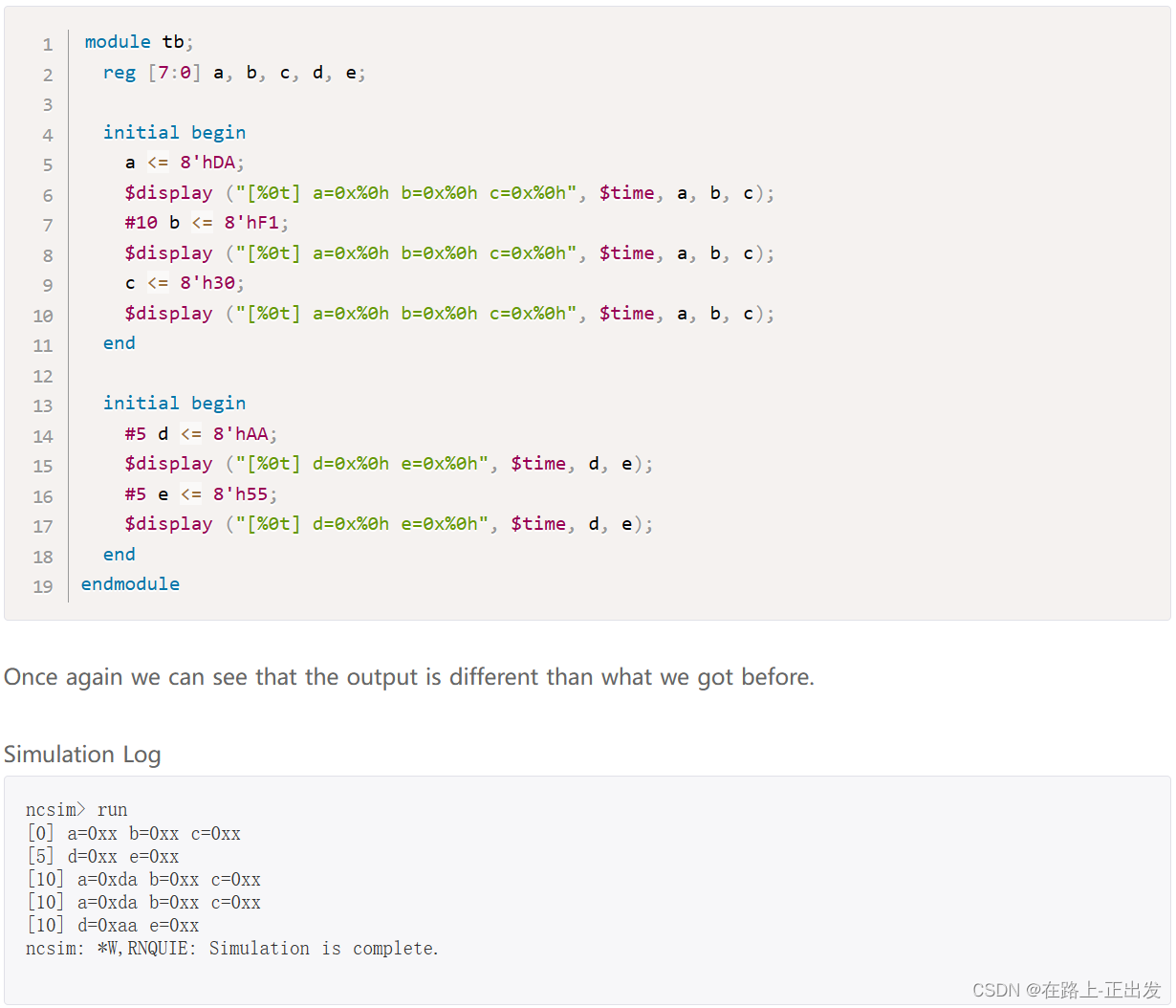The width and height of the screenshot is (1176, 1008).
Task: Click line number 19 in the gutter
Action: 43,586
